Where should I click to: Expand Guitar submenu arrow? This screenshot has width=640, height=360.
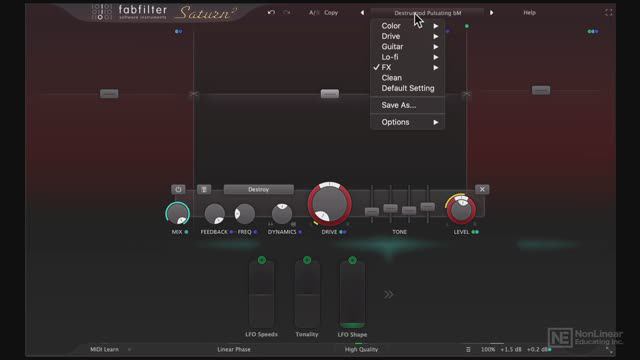click(436, 47)
